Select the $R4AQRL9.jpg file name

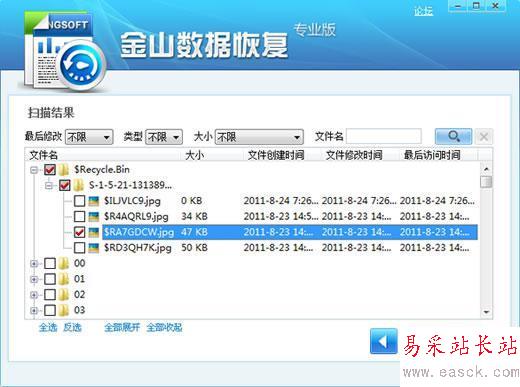click(136, 216)
